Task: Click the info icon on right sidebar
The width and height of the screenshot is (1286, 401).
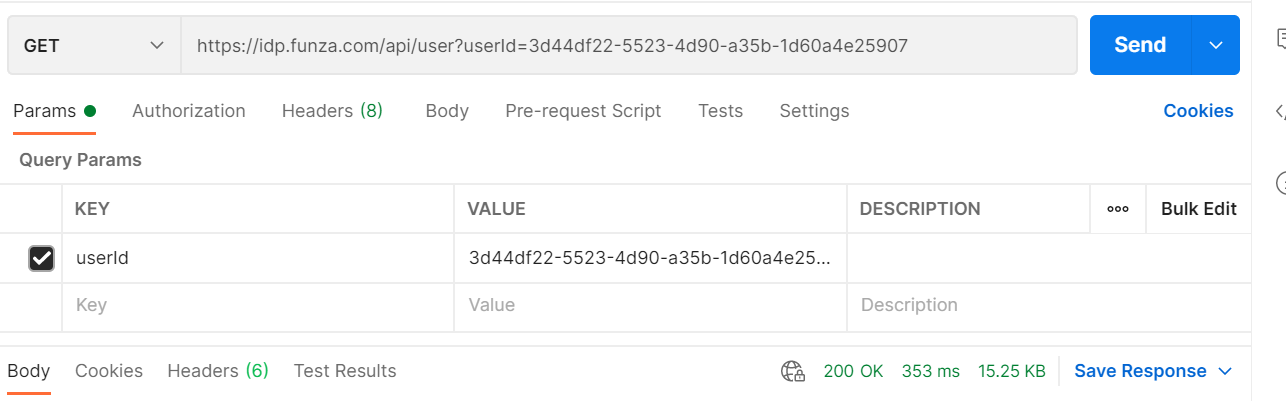Action: pyautogui.click(x=1281, y=183)
